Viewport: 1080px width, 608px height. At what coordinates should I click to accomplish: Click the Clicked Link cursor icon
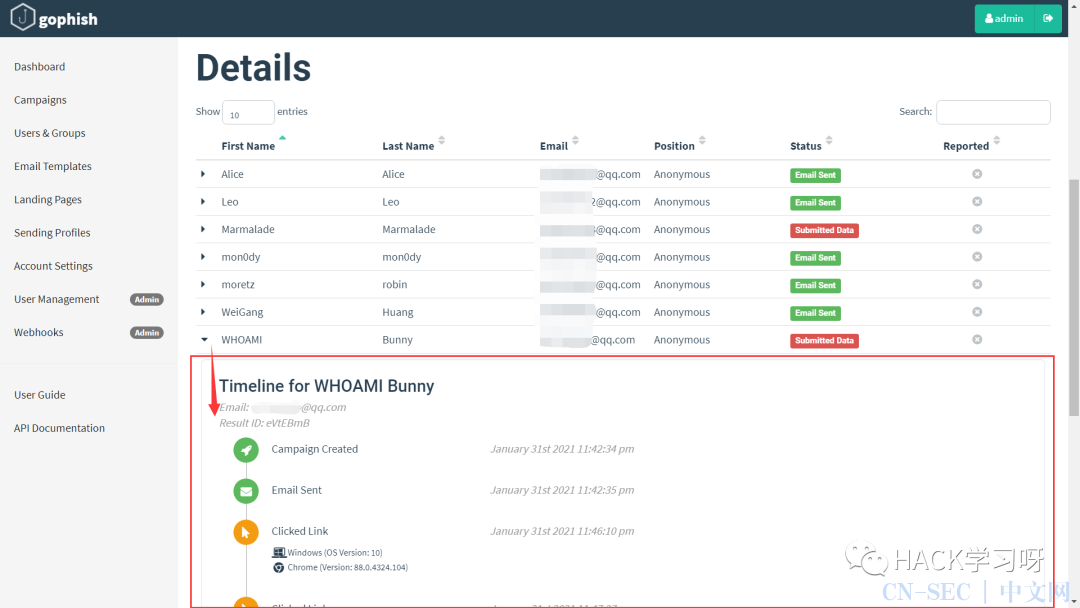point(246,532)
